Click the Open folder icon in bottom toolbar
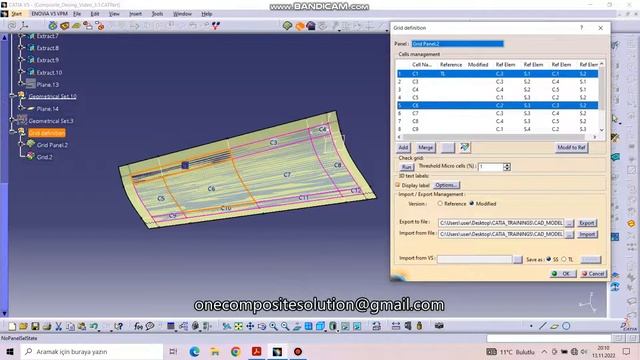640x360 pixels. [x=23, y=326]
